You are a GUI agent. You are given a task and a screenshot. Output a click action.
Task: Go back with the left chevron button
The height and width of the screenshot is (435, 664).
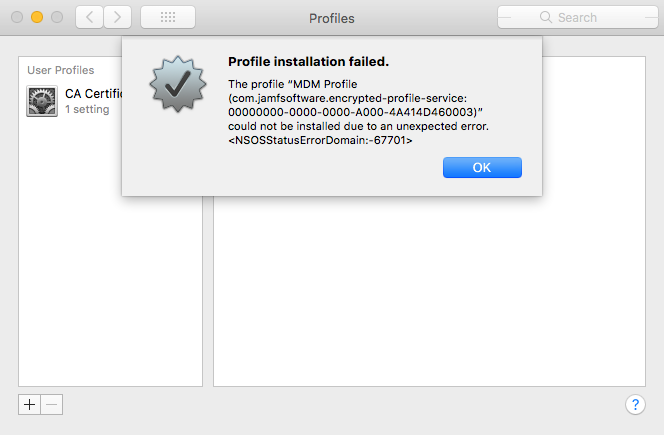[89, 17]
